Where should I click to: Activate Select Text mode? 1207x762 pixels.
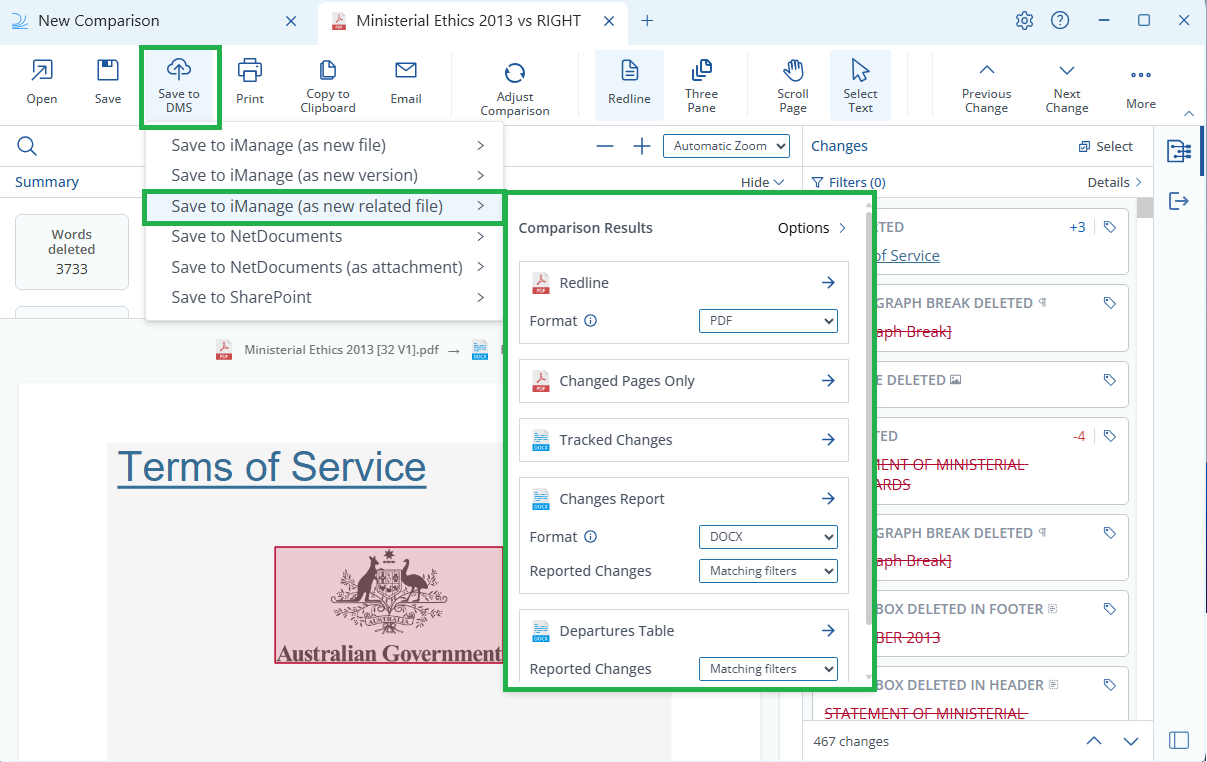coord(860,86)
